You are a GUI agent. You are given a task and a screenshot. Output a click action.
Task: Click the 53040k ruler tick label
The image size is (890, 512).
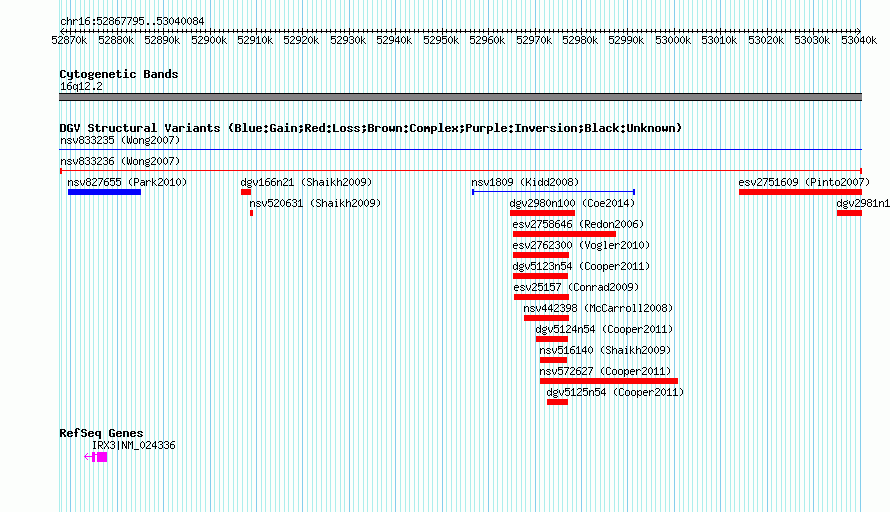[859, 40]
